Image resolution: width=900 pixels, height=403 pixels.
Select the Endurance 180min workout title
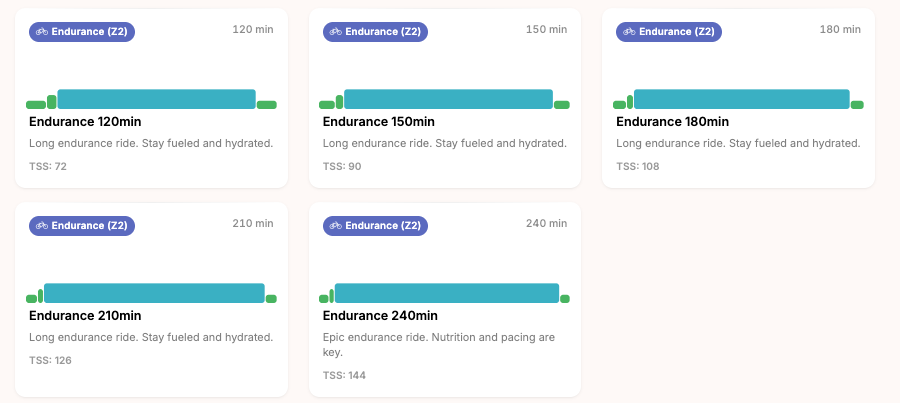pos(672,122)
